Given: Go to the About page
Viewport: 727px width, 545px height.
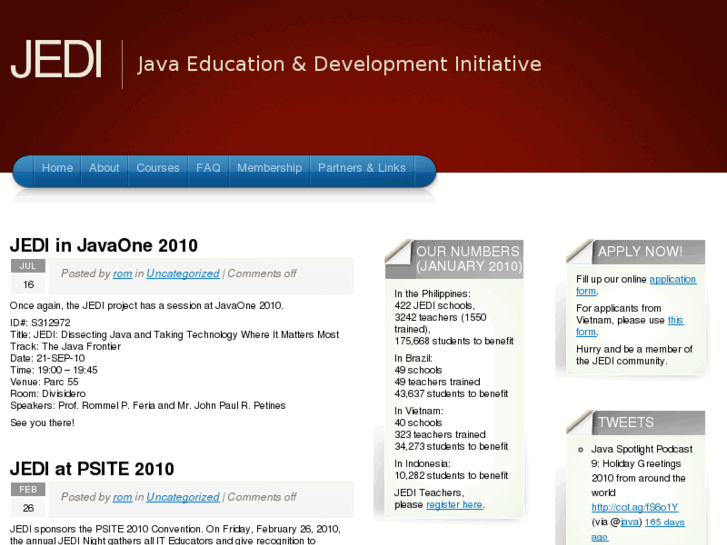Looking at the screenshot, I should pyautogui.click(x=104, y=168).
